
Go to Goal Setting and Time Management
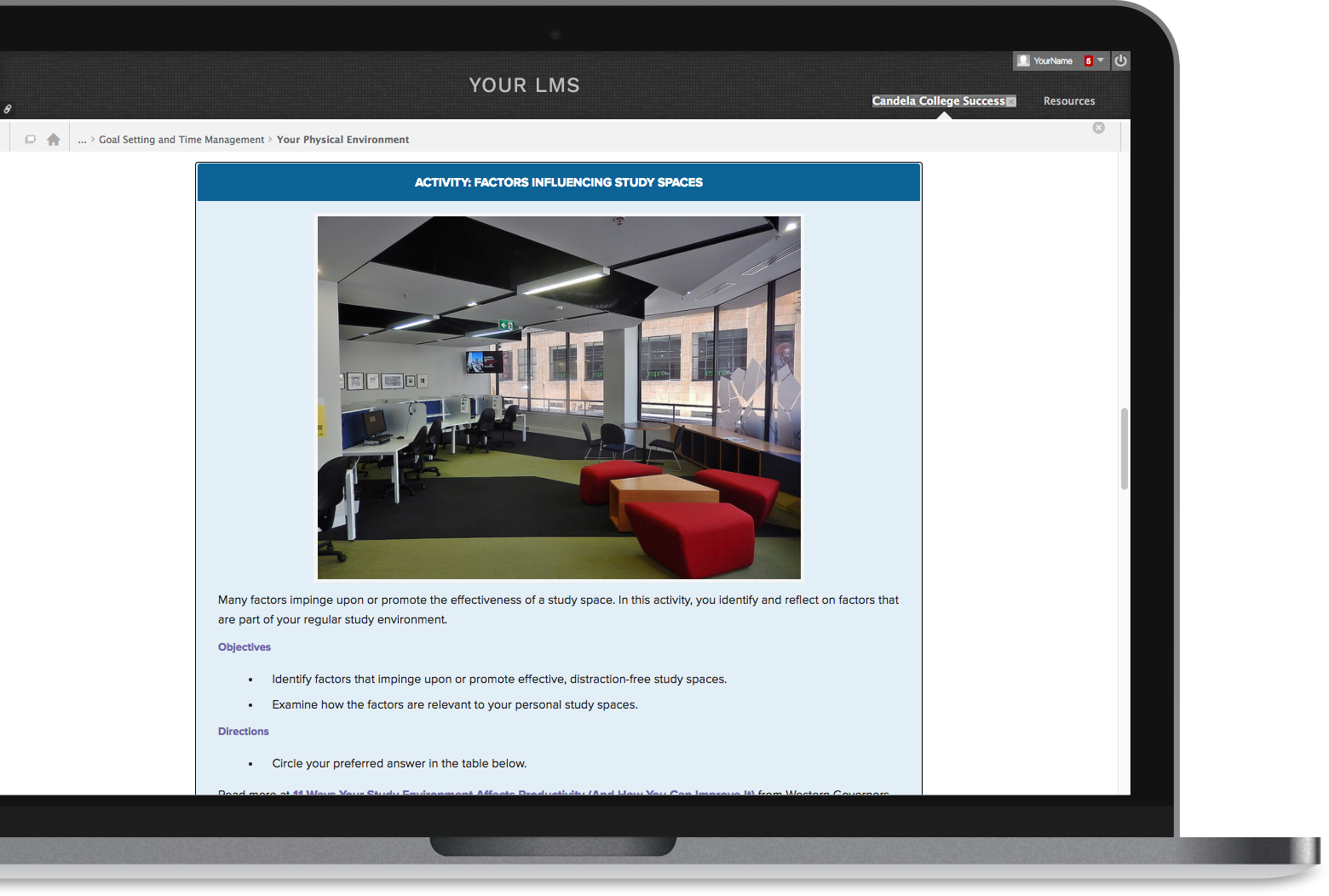click(x=181, y=140)
